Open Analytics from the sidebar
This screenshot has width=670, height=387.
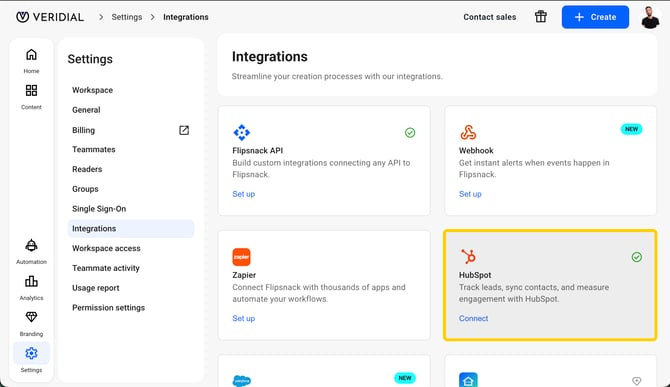pyautogui.click(x=31, y=288)
